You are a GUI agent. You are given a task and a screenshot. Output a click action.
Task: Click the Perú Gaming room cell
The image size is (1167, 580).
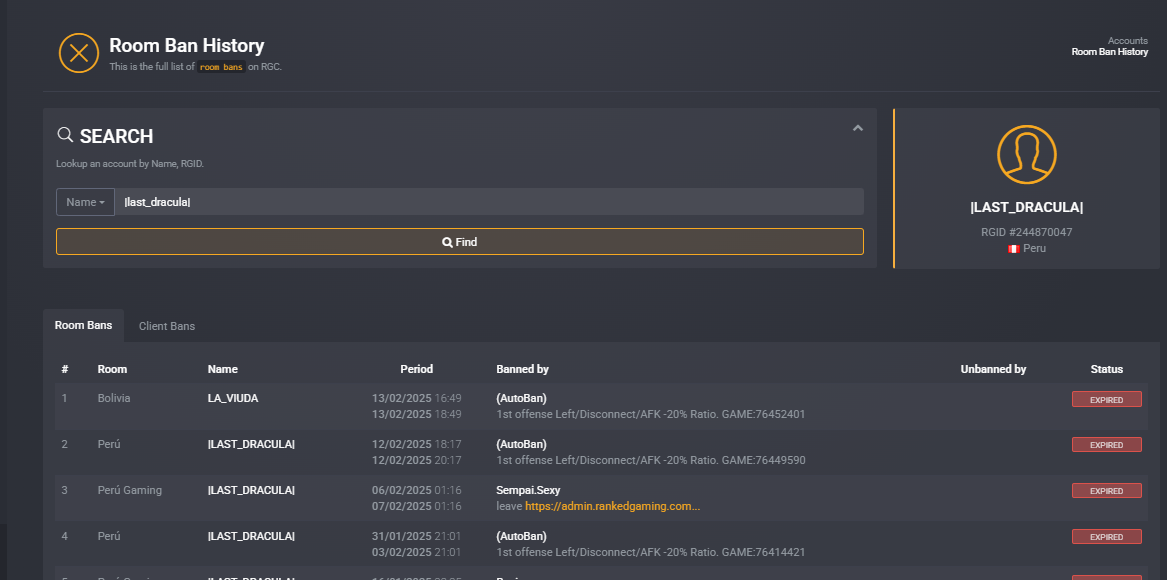tap(130, 490)
